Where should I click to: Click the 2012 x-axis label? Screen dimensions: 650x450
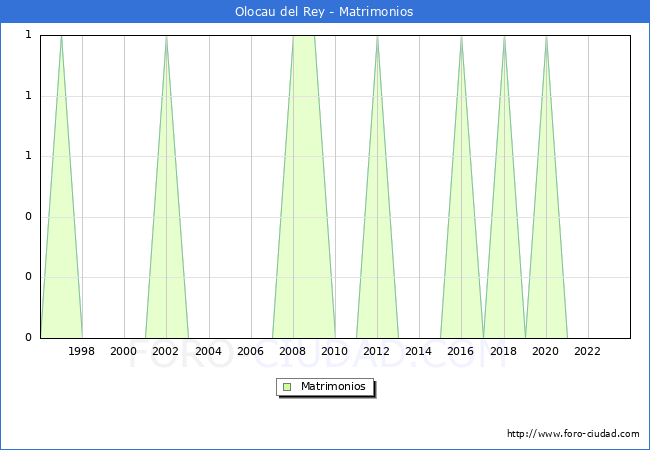point(376,351)
